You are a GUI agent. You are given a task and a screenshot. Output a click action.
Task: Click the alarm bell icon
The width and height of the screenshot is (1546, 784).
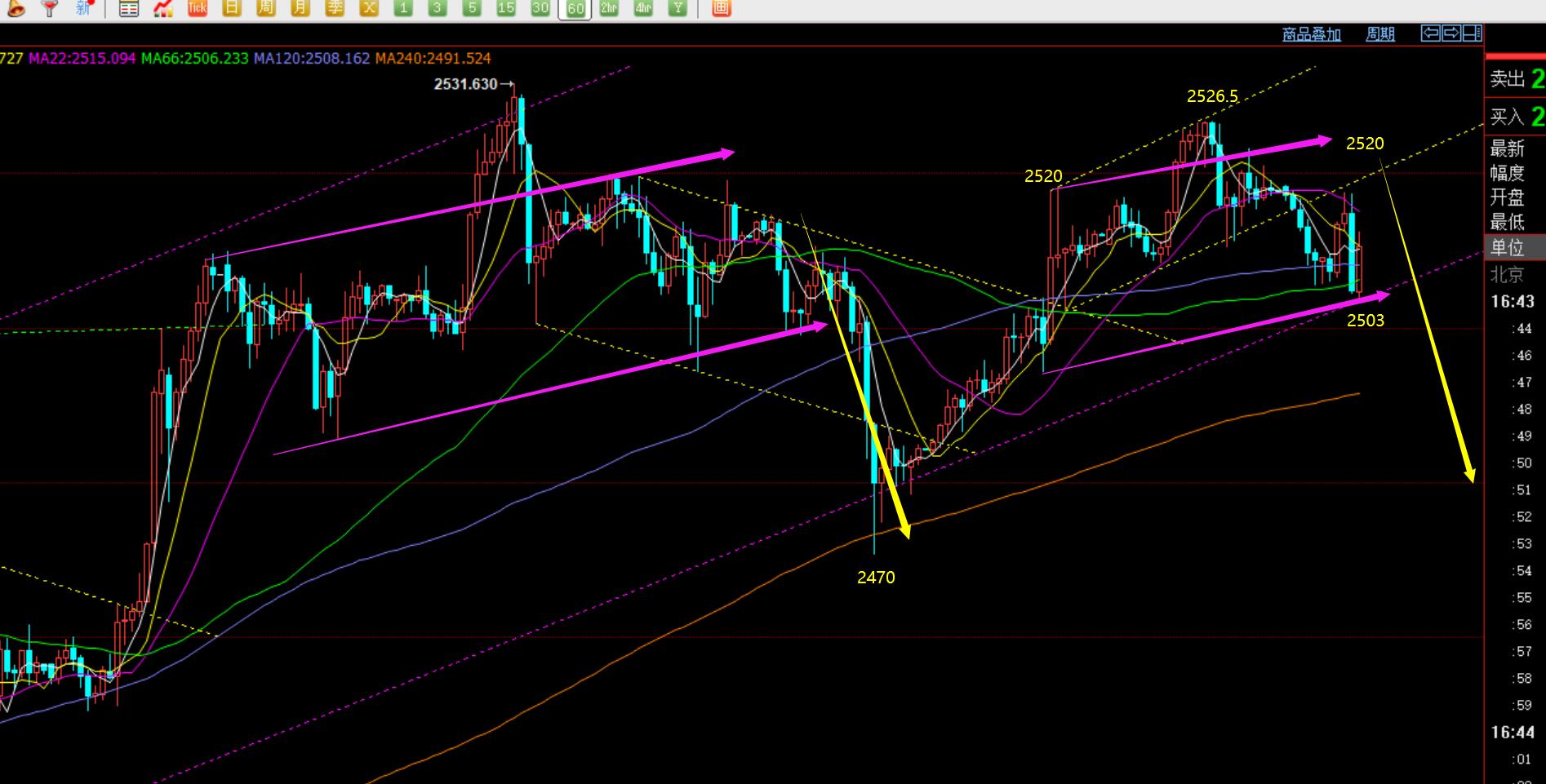pos(16,8)
